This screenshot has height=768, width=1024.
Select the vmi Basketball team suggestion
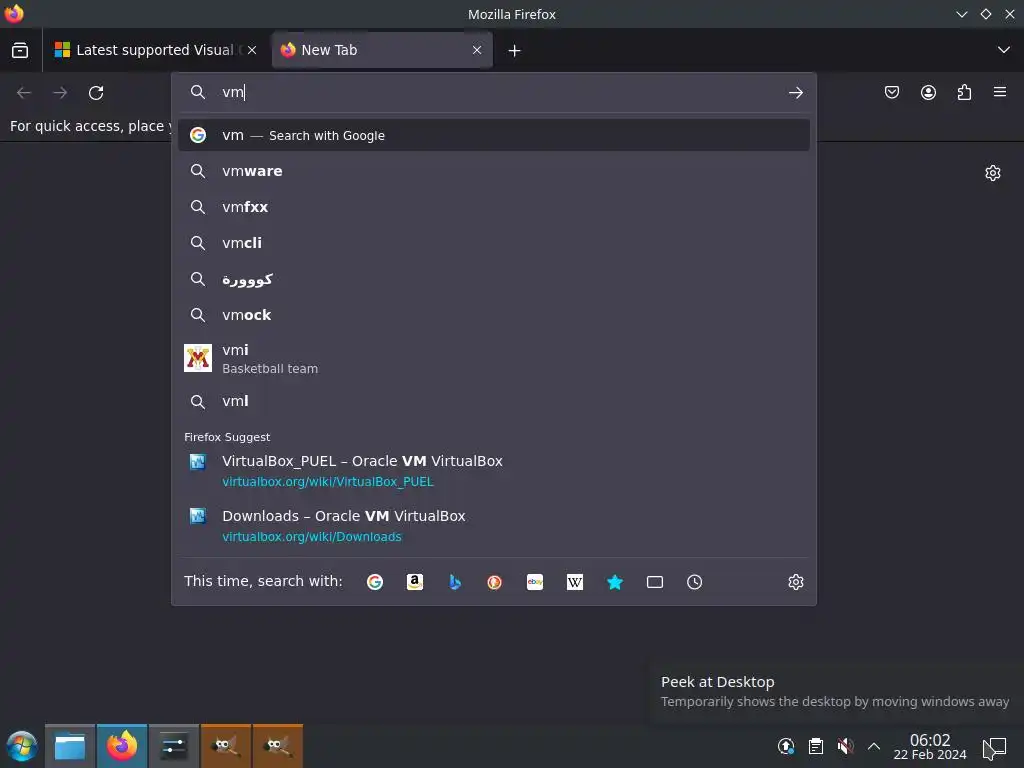pyautogui.click(x=494, y=359)
